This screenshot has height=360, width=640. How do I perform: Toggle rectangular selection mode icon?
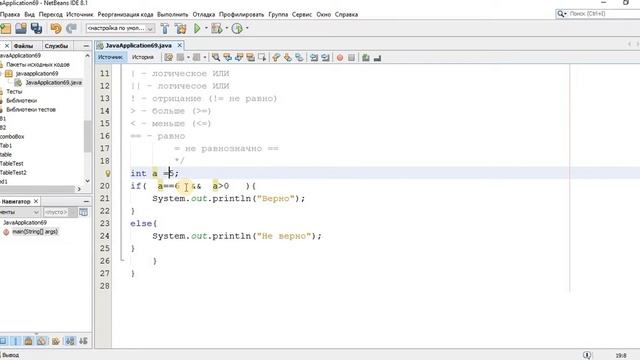[262, 58]
